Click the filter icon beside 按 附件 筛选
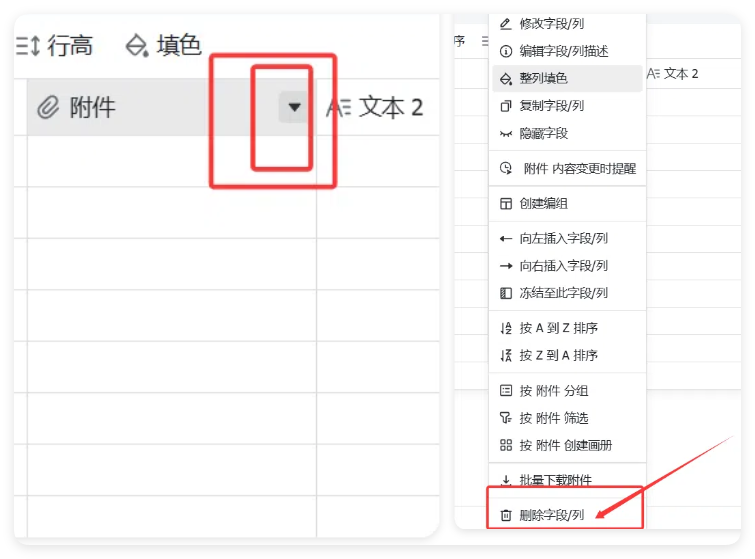The width and height of the screenshot is (755, 559). (x=506, y=418)
